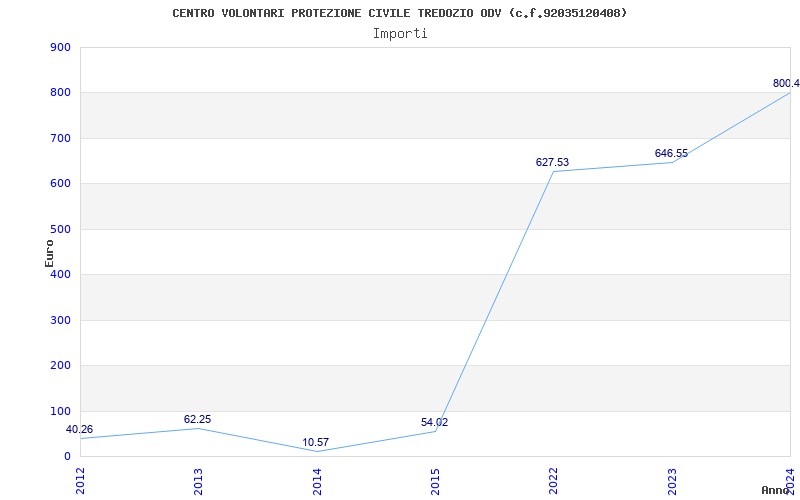Click the 600 y-axis tick label
Image resolution: width=800 pixels, height=500 pixels.
click(60, 184)
